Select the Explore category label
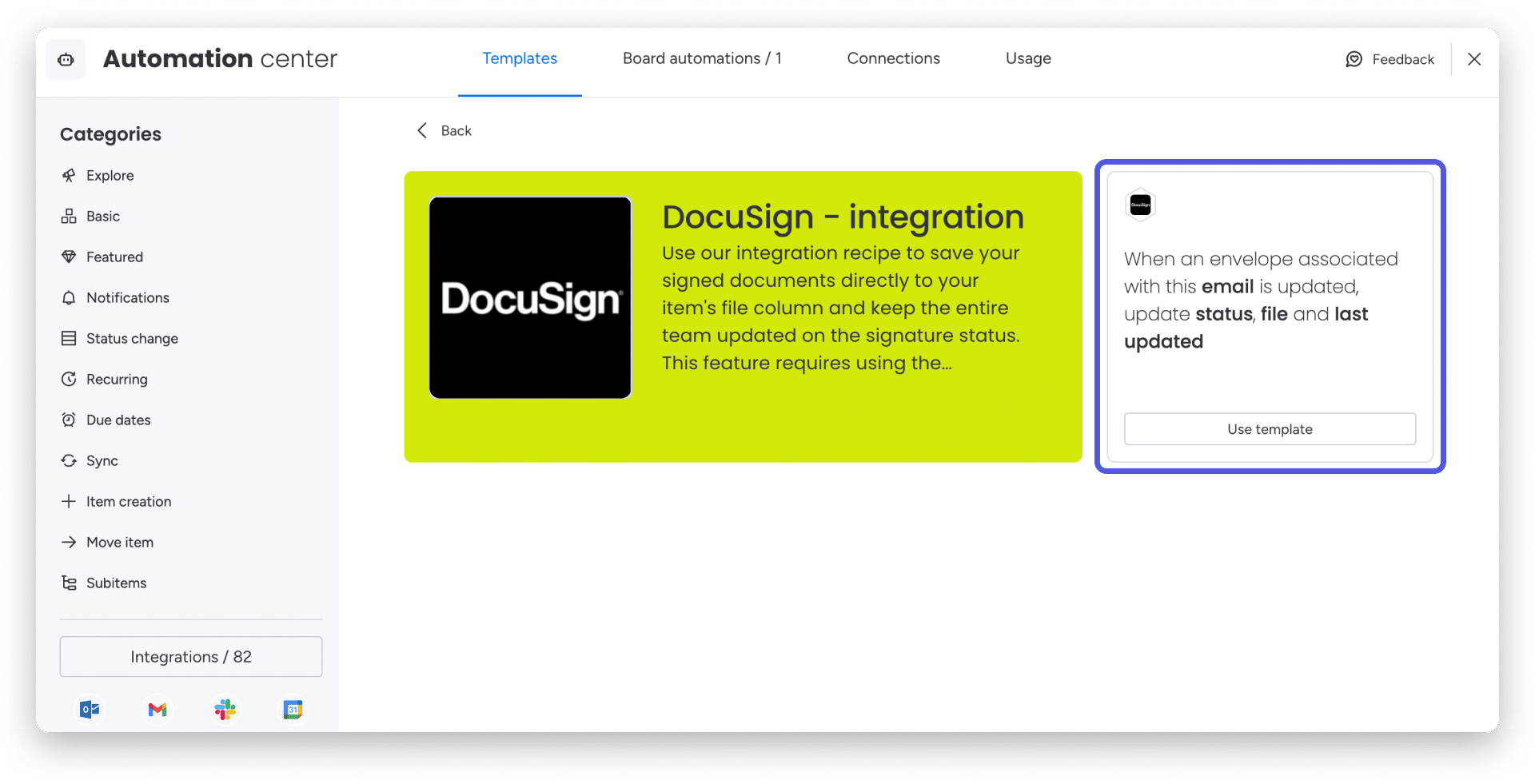This screenshot has width=1535, height=784. [110, 175]
